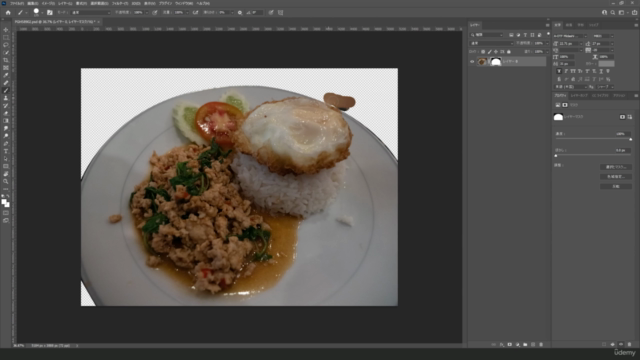The image size is (640, 360).
Task: Select the layer 0 image thumbnail
Action: [482, 62]
